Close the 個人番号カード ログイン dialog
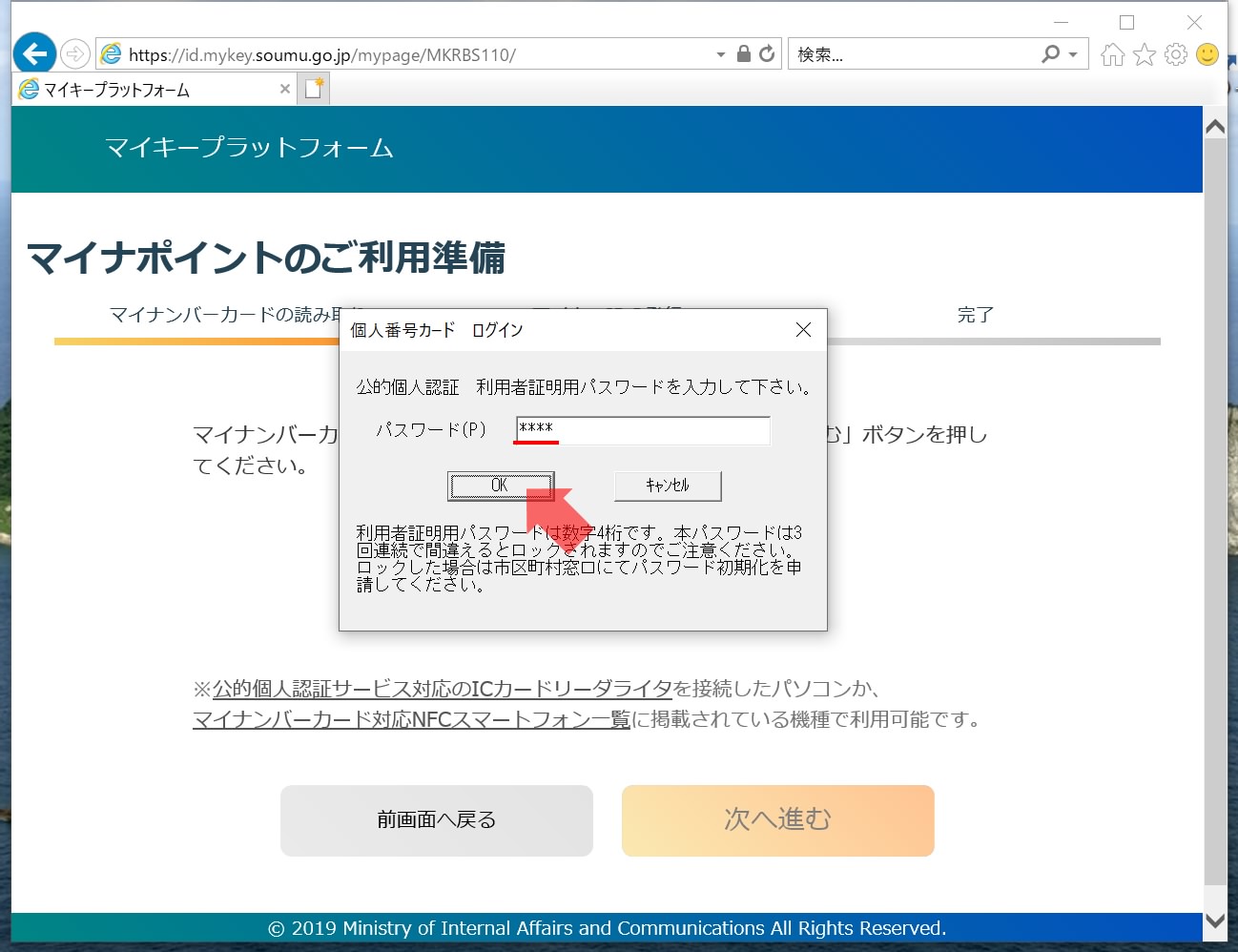 (803, 330)
